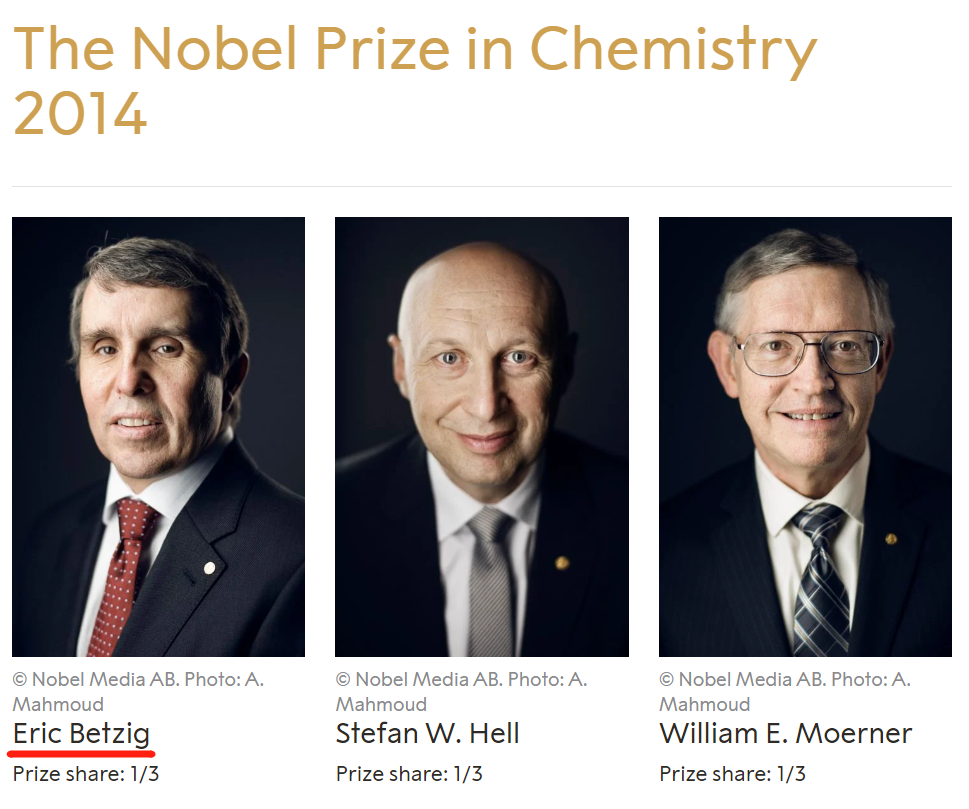The height and width of the screenshot is (809, 969).
Task: Visit the William E. Moerner name link
Action: [x=785, y=733]
